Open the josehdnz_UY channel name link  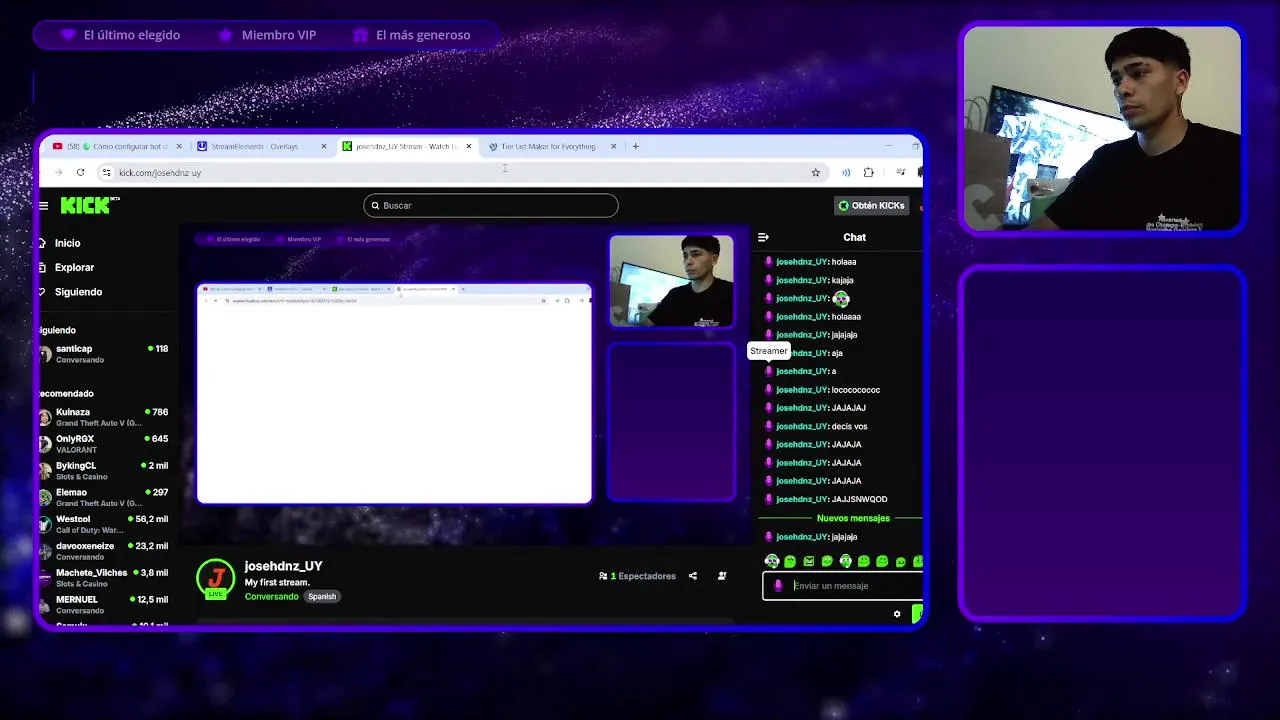pyautogui.click(x=284, y=566)
